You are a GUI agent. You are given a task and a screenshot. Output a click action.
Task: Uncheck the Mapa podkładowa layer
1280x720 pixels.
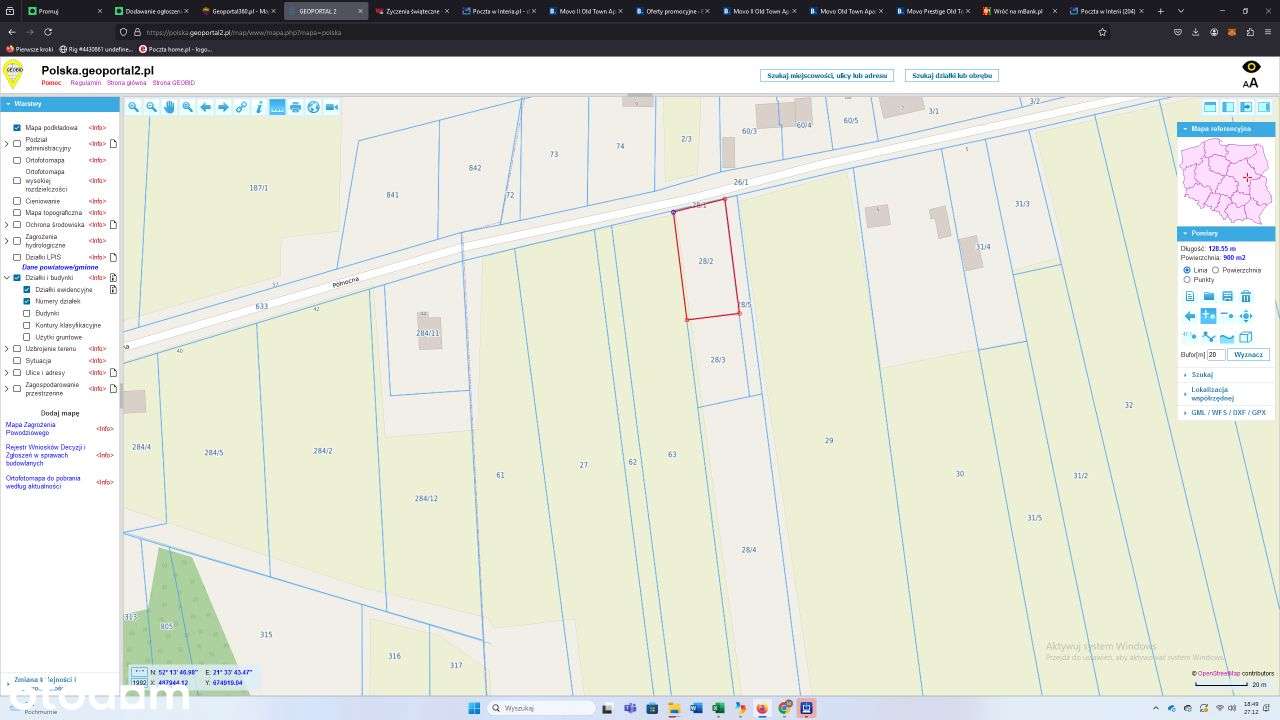coord(16,127)
